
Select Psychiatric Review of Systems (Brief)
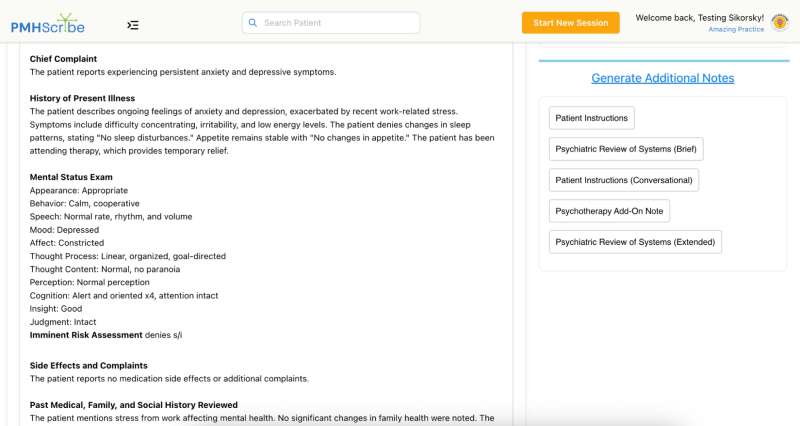(626, 149)
